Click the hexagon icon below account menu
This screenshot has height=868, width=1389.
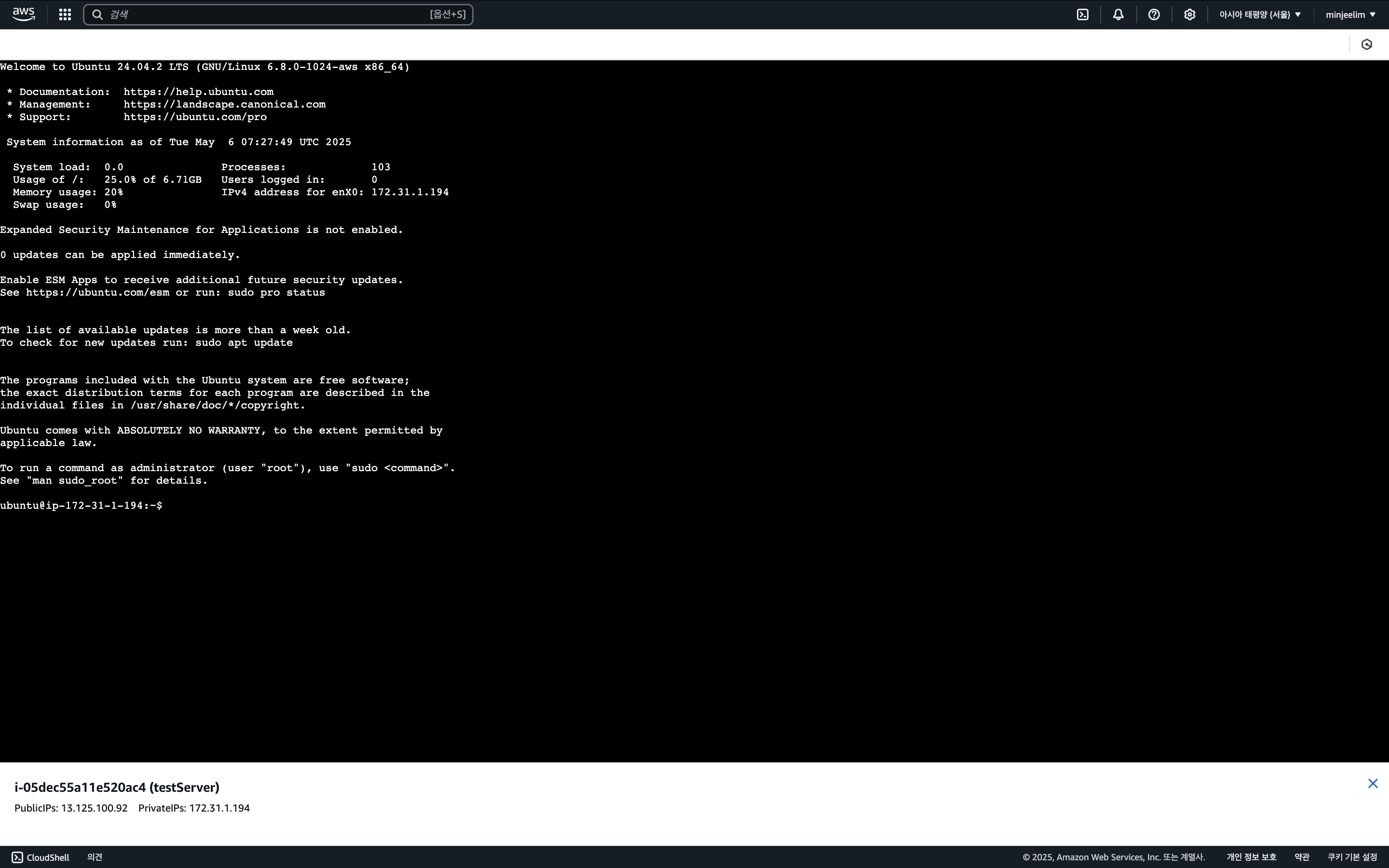tap(1367, 44)
